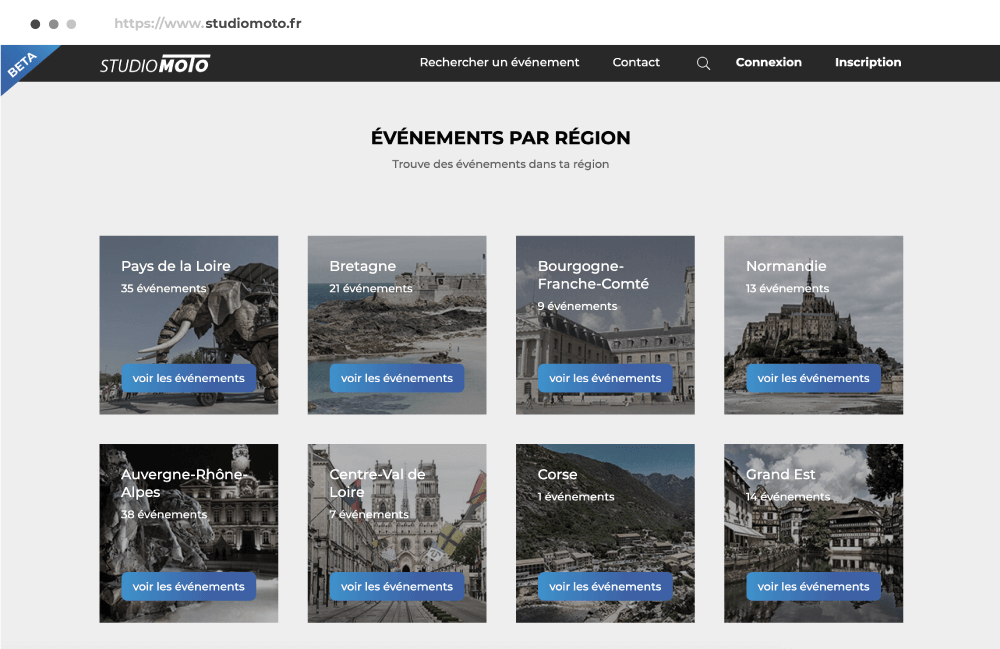View events for Bretagne
Image resolution: width=1000 pixels, height=649 pixels.
397,378
